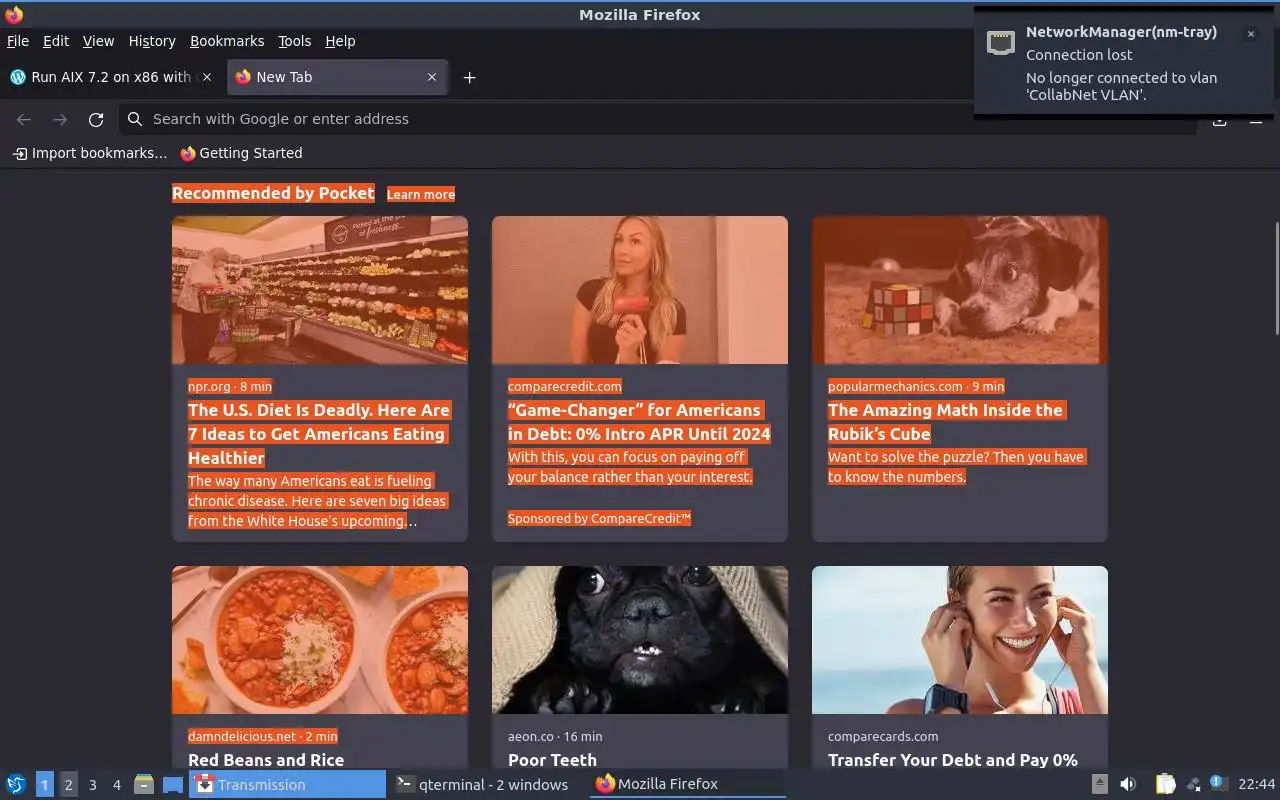Select the New Tab tab
Screen dimensions: 1280x800
tap(337, 77)
